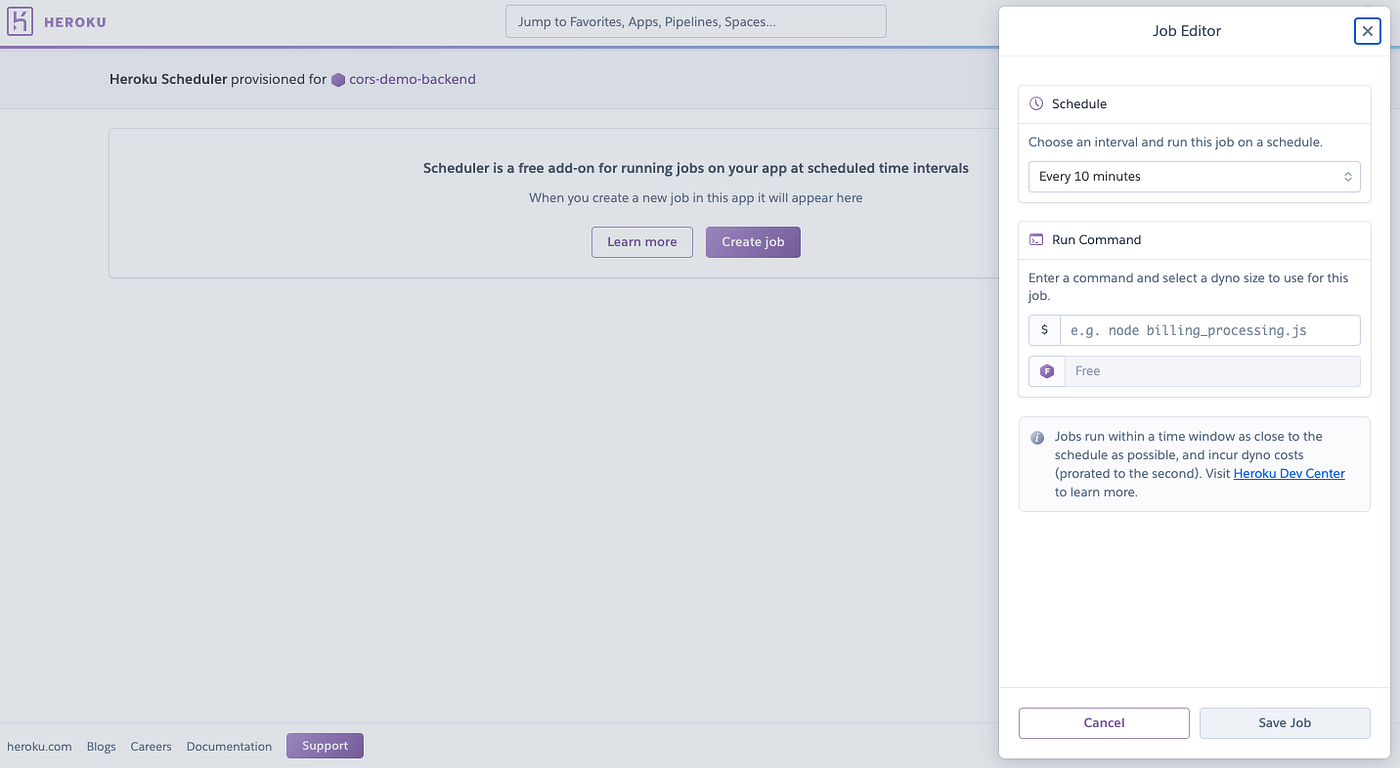
Task: Open the Blogs footer link
Action: point(101,747)
